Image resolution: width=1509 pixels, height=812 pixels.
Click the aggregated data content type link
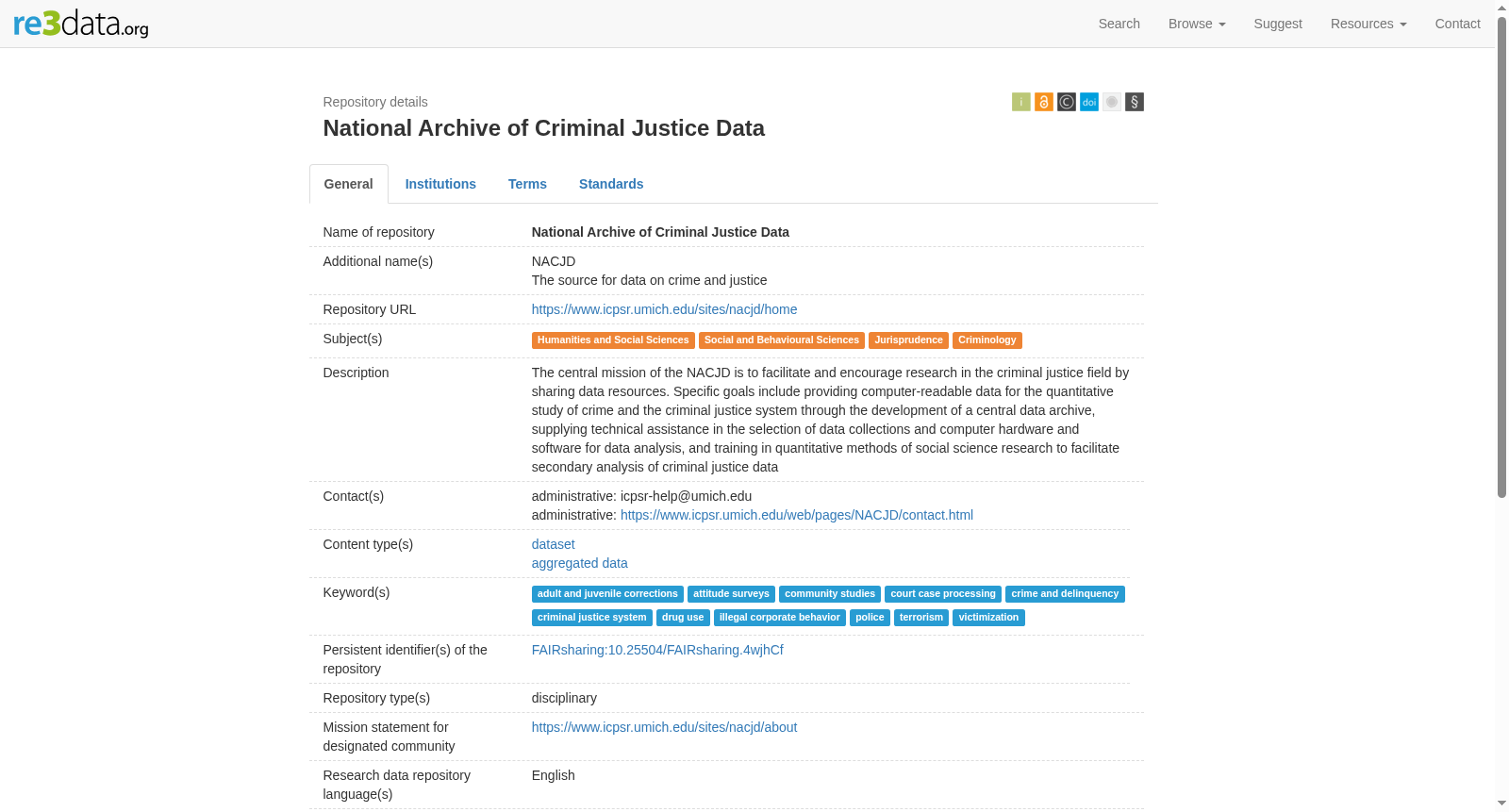coord(580,563)
